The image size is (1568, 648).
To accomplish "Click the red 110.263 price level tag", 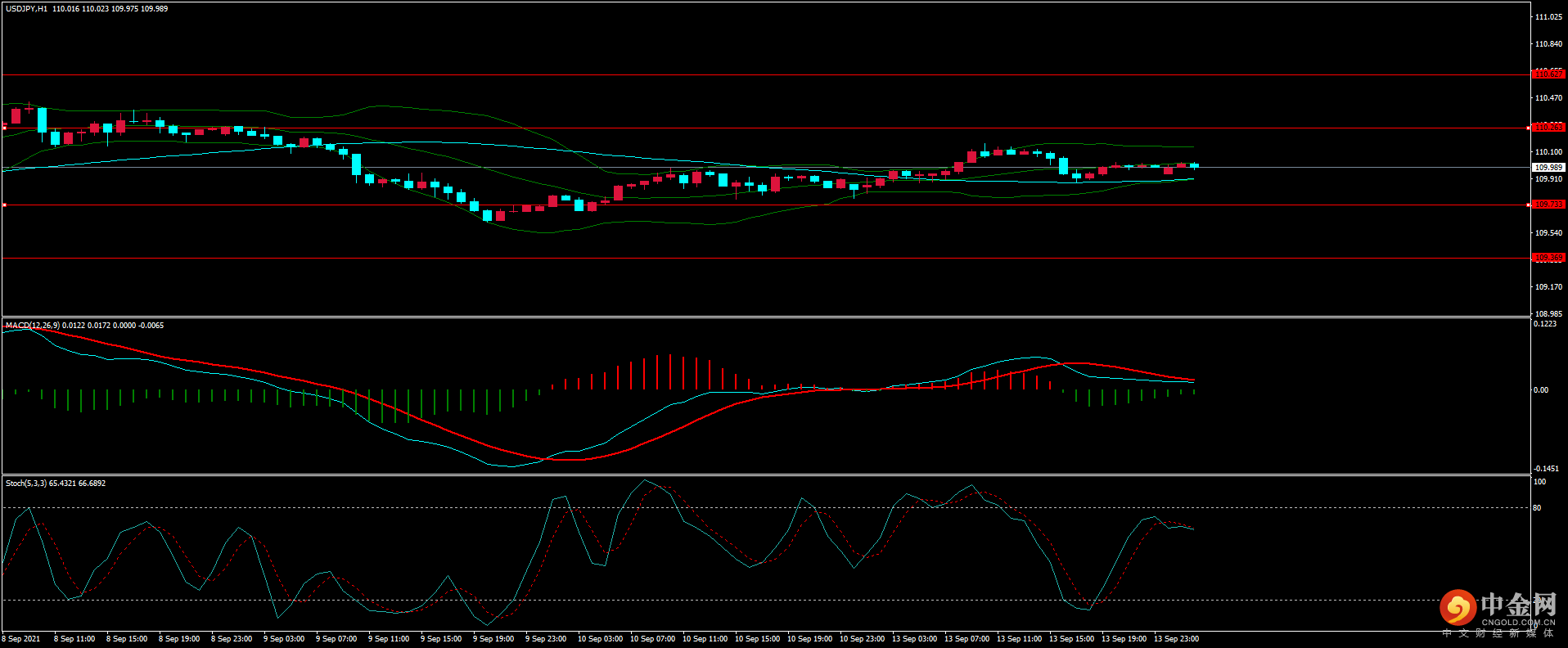I will [1548, 127].
